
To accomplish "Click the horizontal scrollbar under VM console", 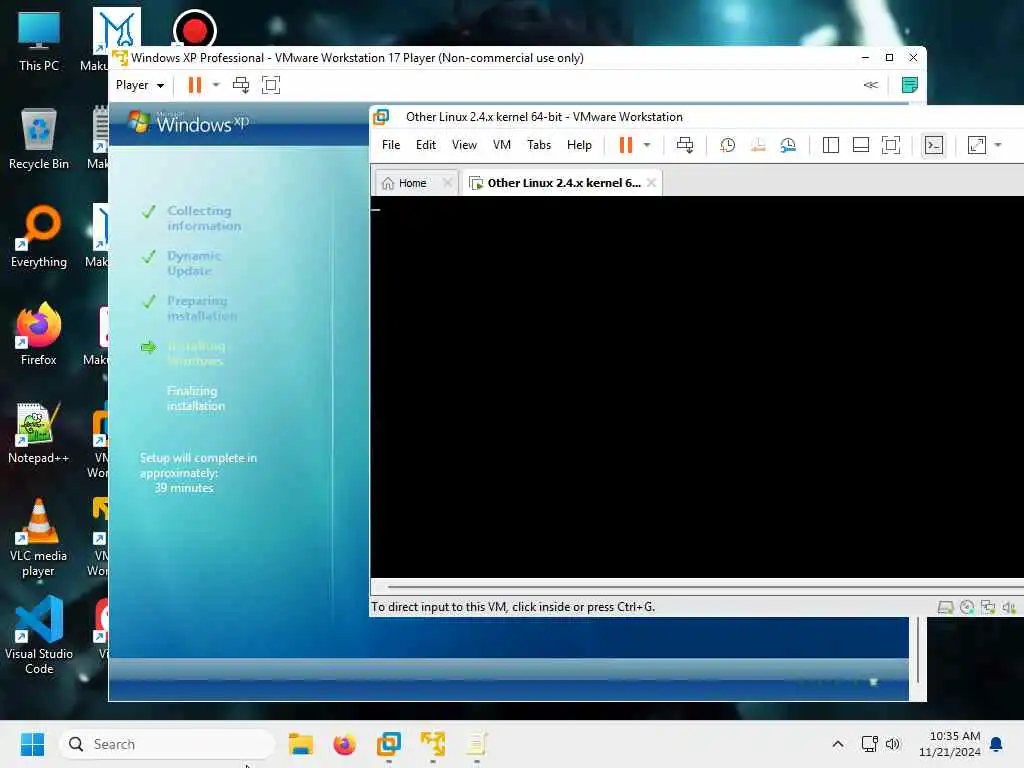I will coord(705,586).
